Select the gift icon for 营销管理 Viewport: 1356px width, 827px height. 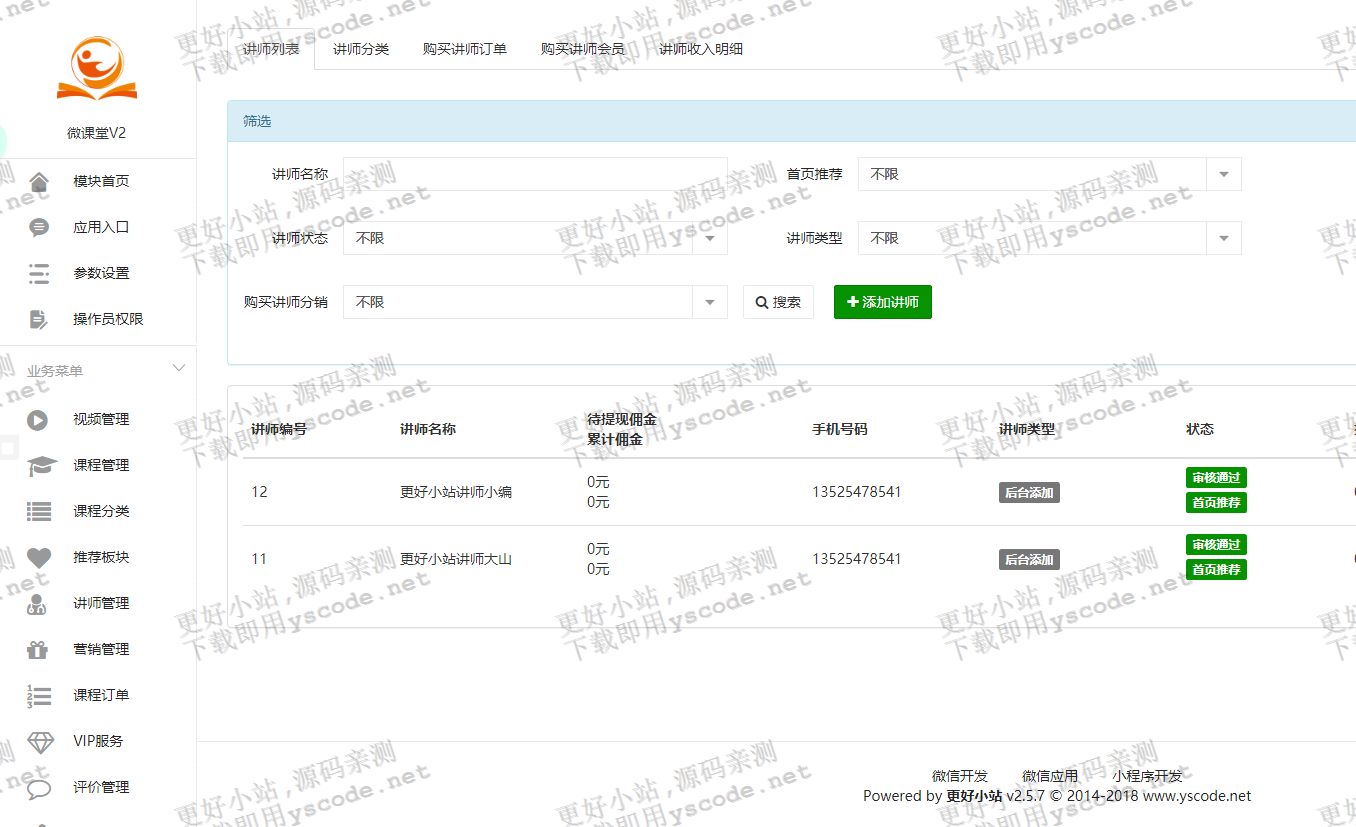click(x=38, y=648)
